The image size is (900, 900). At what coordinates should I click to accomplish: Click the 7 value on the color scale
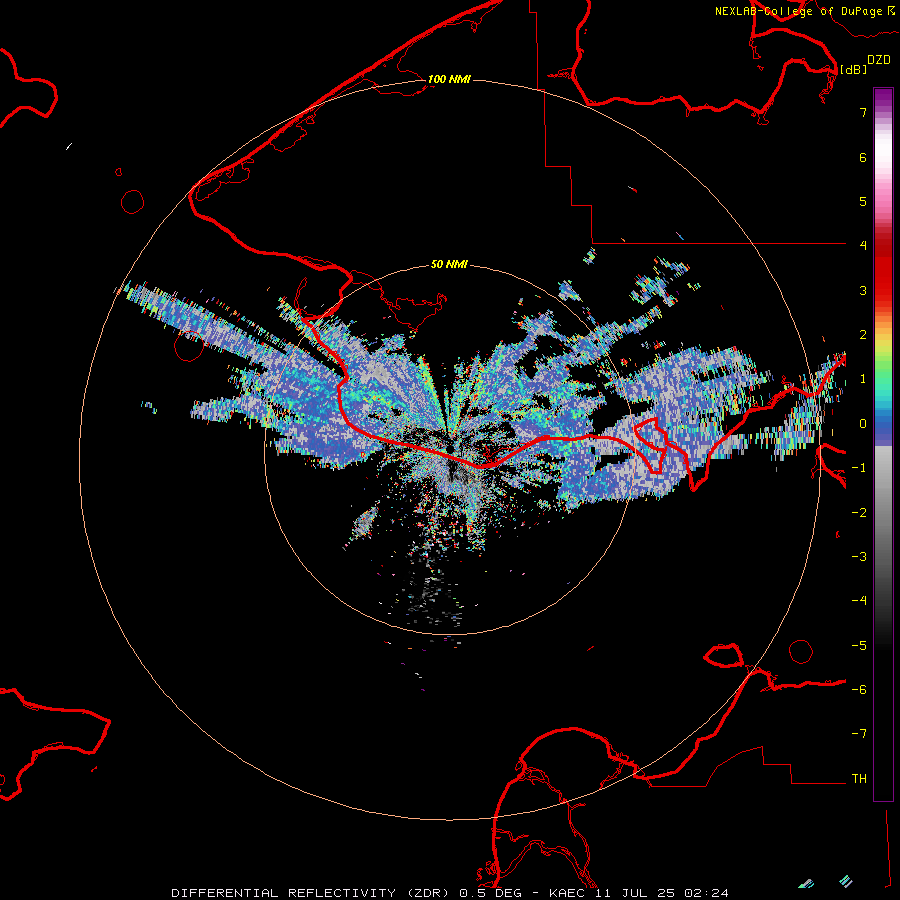(863, 112)
